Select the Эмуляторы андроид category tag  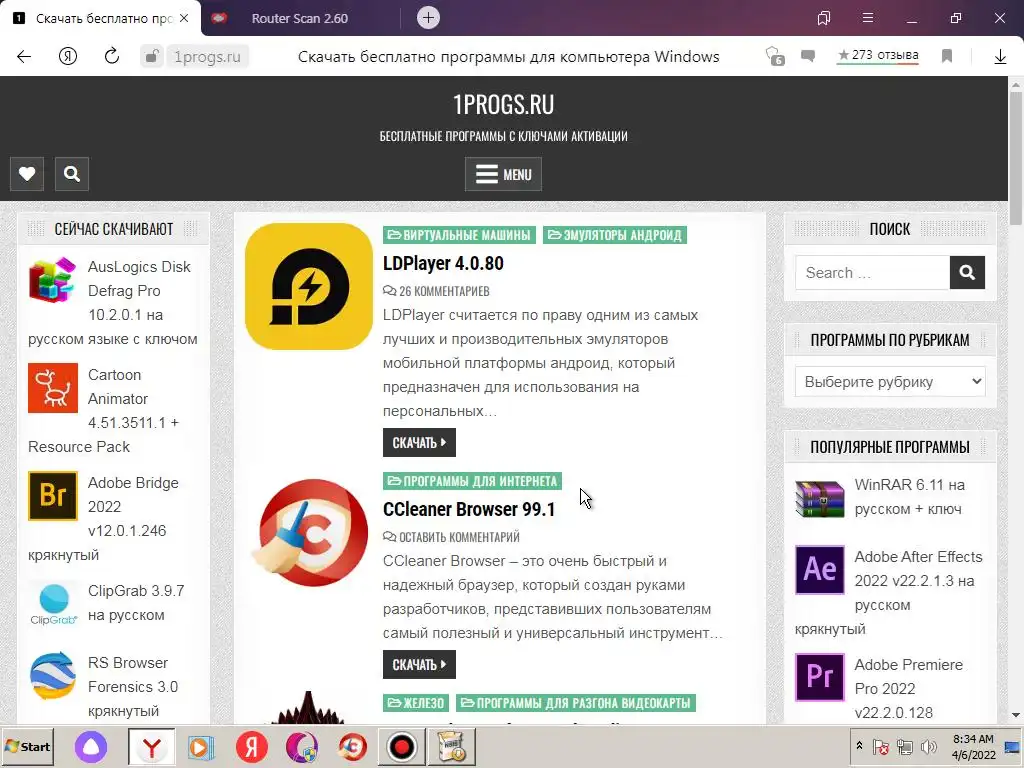[x=615, y=235]
